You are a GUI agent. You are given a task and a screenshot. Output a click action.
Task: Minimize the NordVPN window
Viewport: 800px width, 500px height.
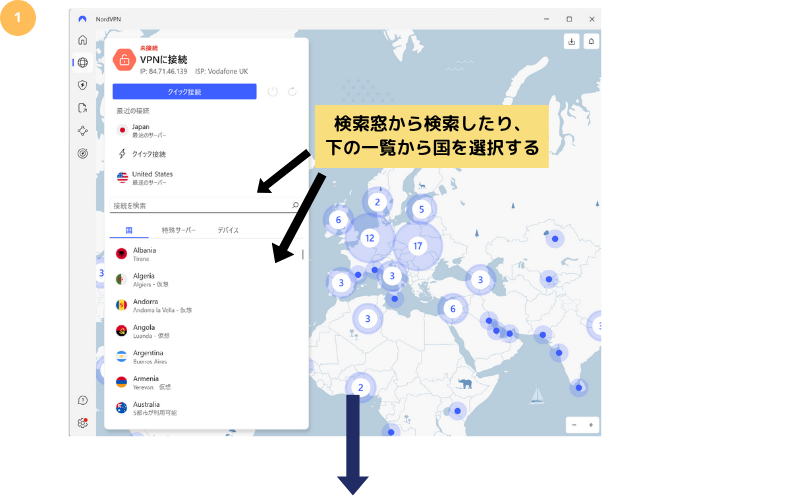(x=546, y=19)
